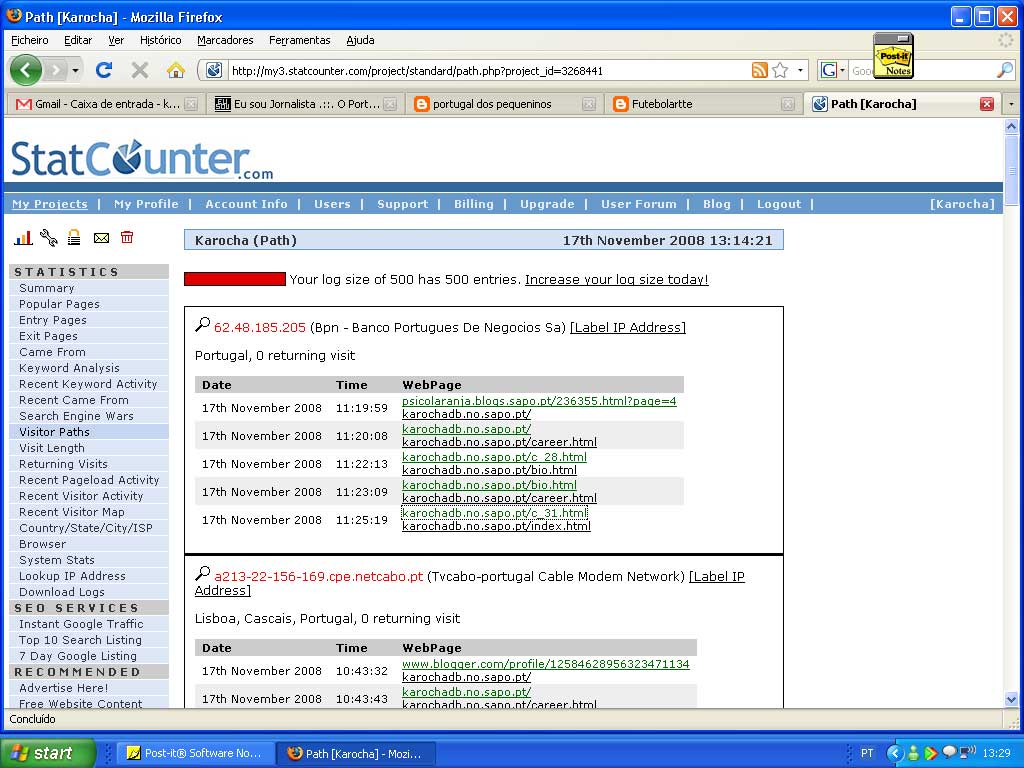Click the Post-it Notes toolbar icon

click(893, 56)
